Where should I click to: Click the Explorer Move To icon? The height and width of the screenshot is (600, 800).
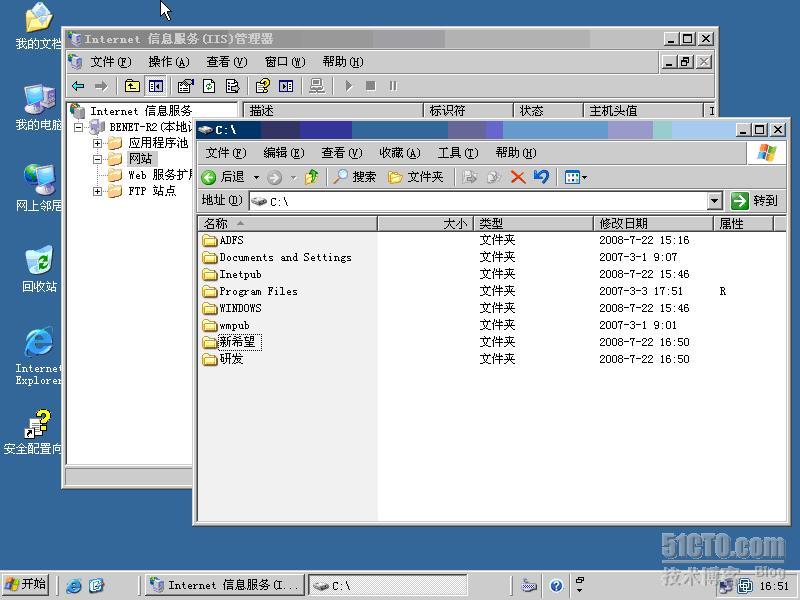pos(469,177)
